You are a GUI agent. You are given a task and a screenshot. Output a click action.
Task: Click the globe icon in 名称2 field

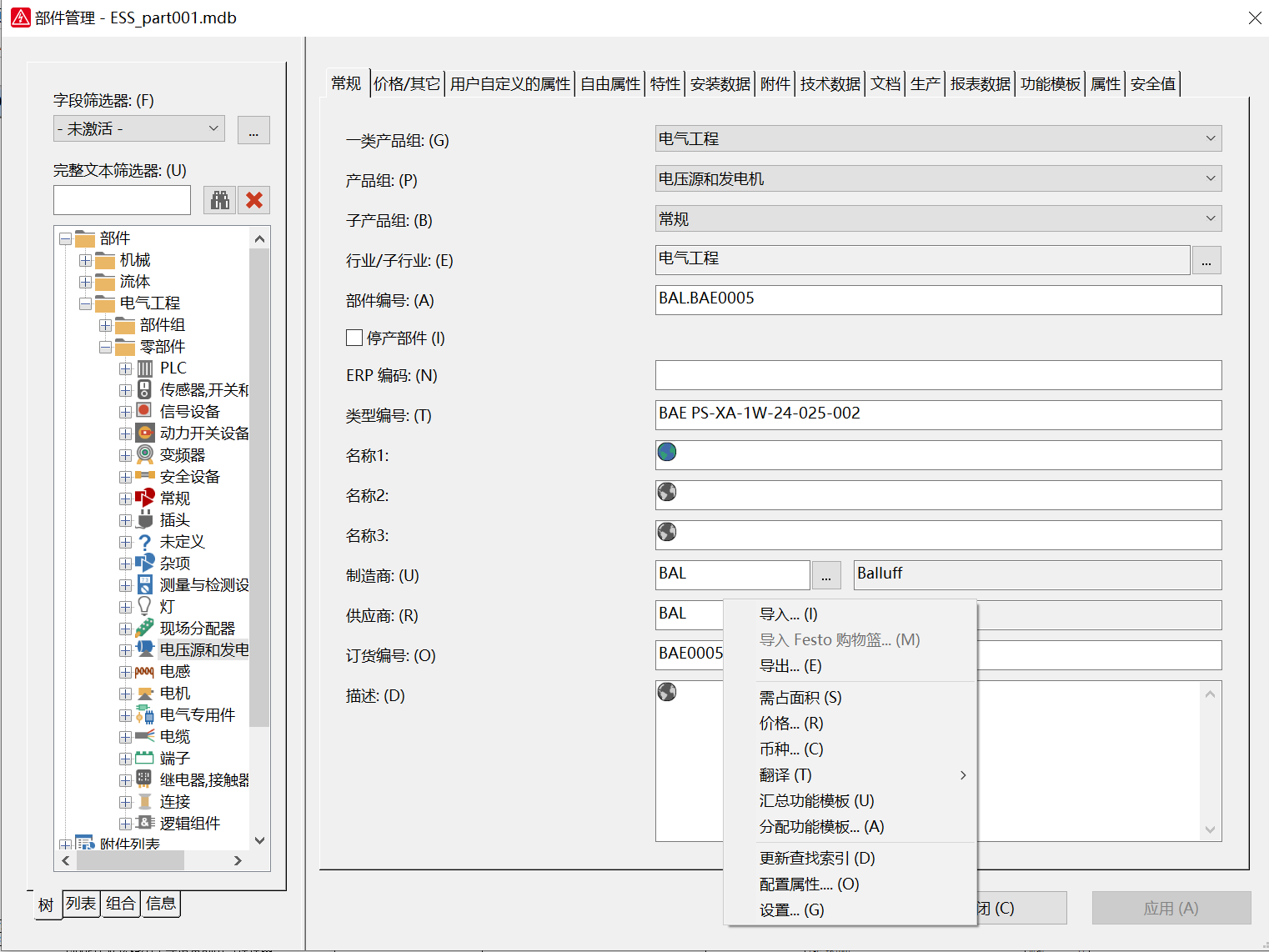pos(667,492)
